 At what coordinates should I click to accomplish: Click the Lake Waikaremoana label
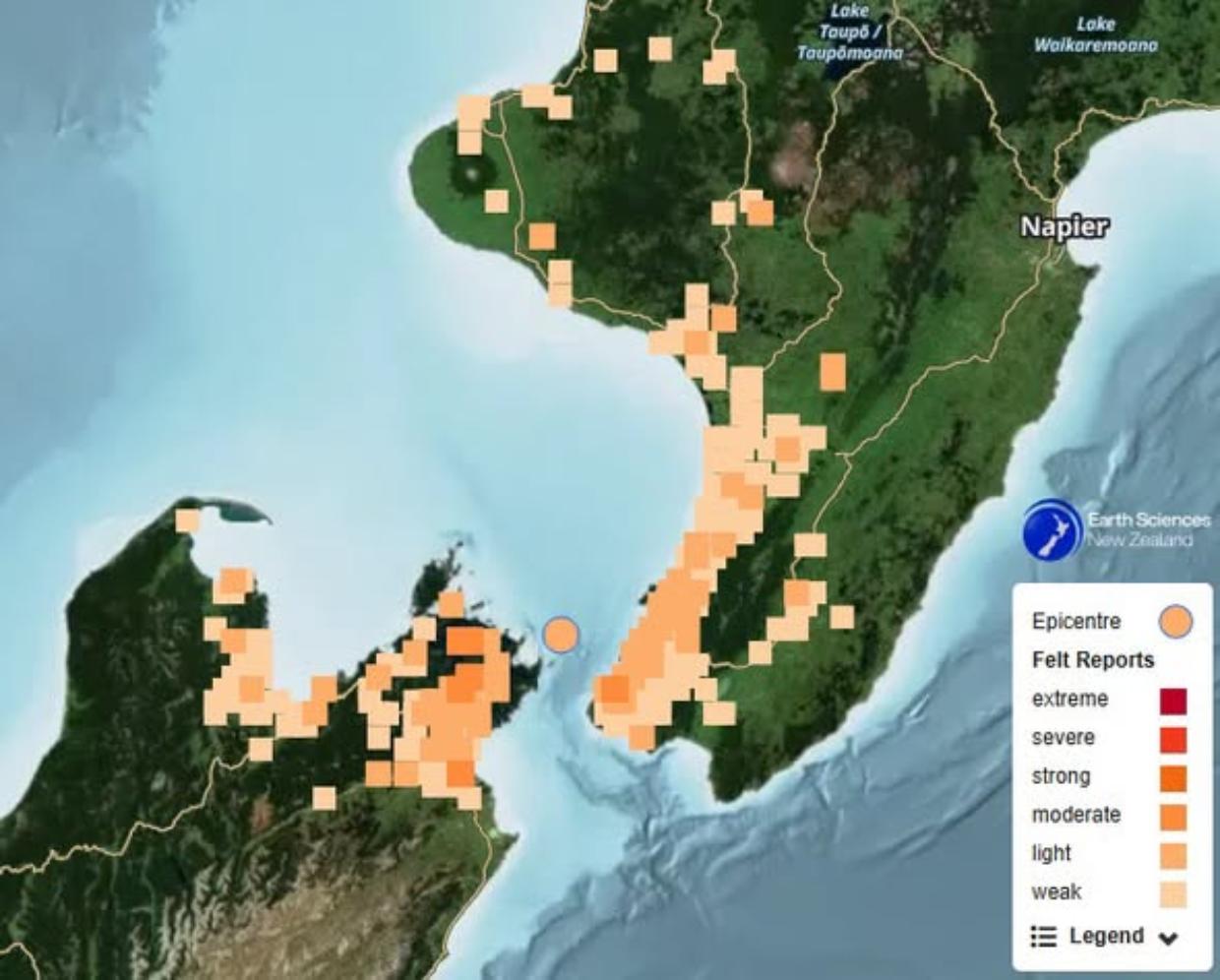tap(1095, 34)
